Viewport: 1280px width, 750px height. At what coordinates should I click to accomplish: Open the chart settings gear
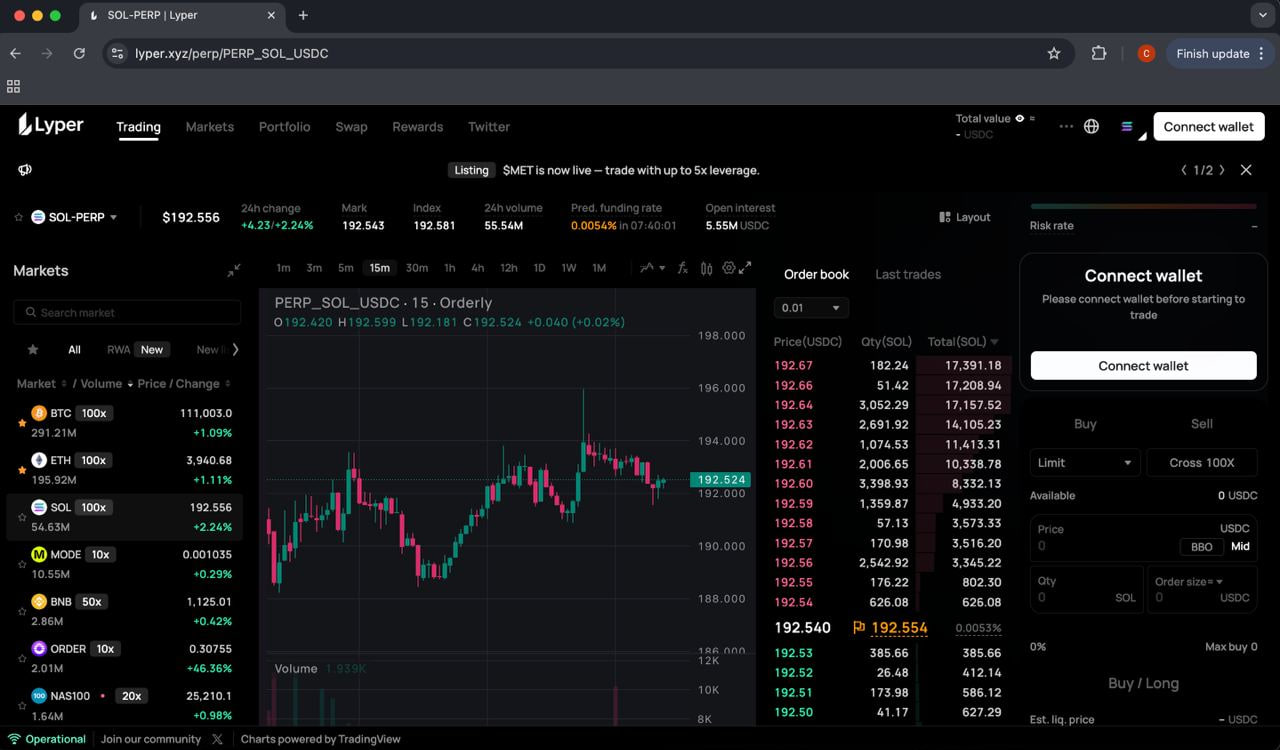pos(727,268)
